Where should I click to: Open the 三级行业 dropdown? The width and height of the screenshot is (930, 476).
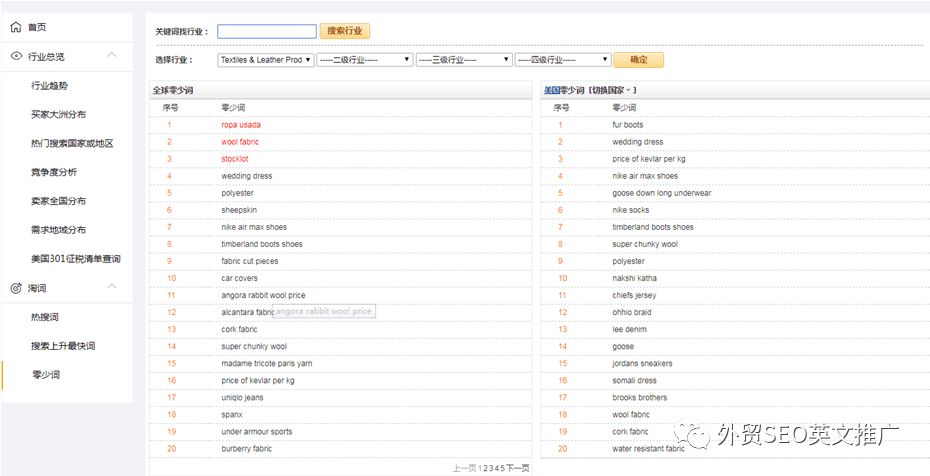click(x=464, y=60)
